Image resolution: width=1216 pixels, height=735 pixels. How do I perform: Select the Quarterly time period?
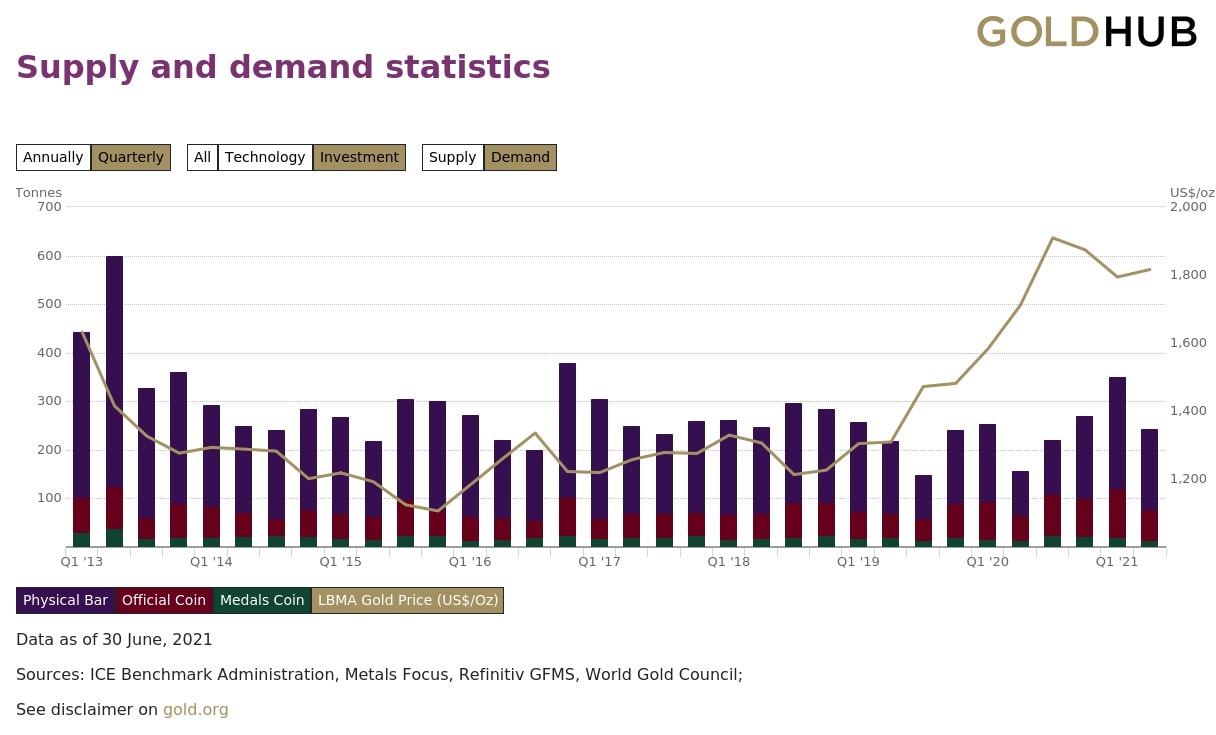pyautogui.click(x=130, y=157)
